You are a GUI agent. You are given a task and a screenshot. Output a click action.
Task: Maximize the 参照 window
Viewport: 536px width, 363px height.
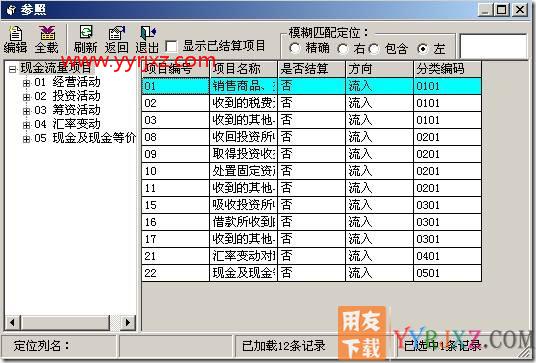point(502,10)
